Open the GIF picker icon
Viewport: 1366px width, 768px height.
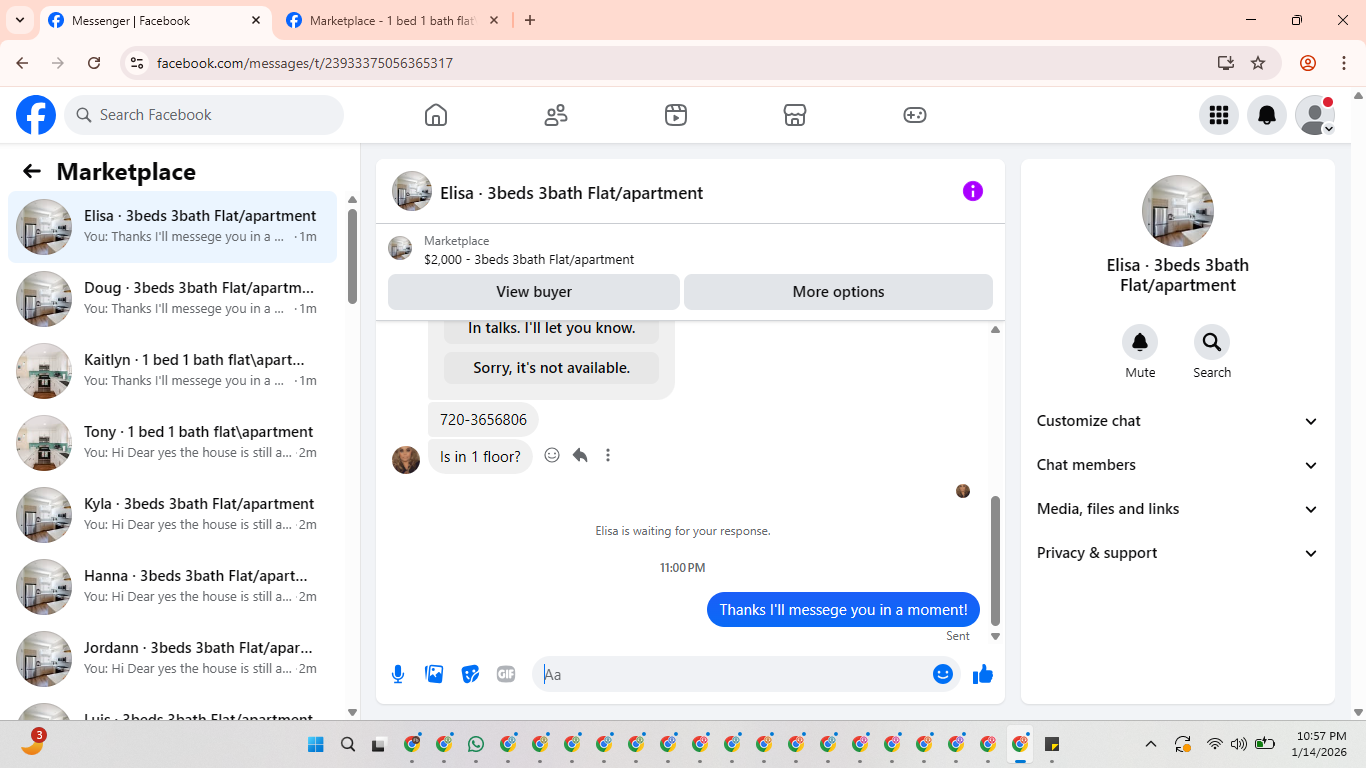[x=506, y=674]
